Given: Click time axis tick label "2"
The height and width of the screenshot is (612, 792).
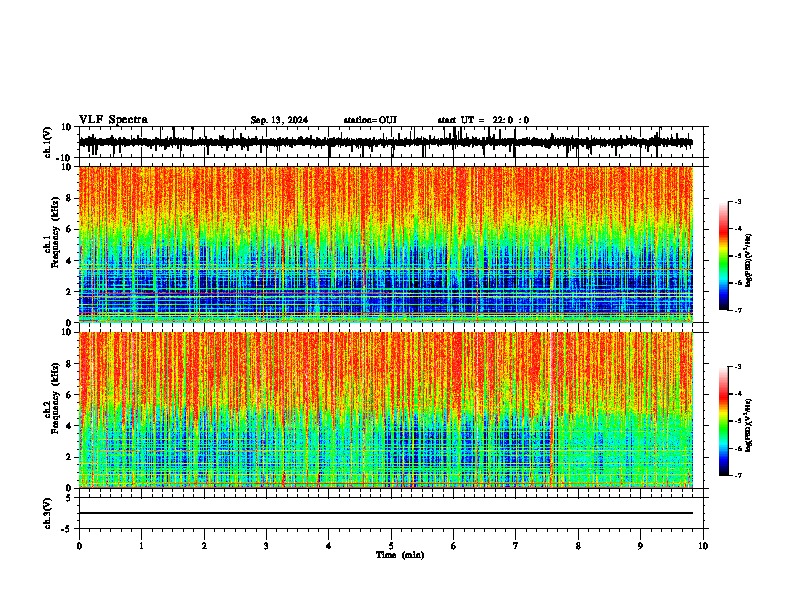Looking at the screenshot, I should tap(204, 546).
